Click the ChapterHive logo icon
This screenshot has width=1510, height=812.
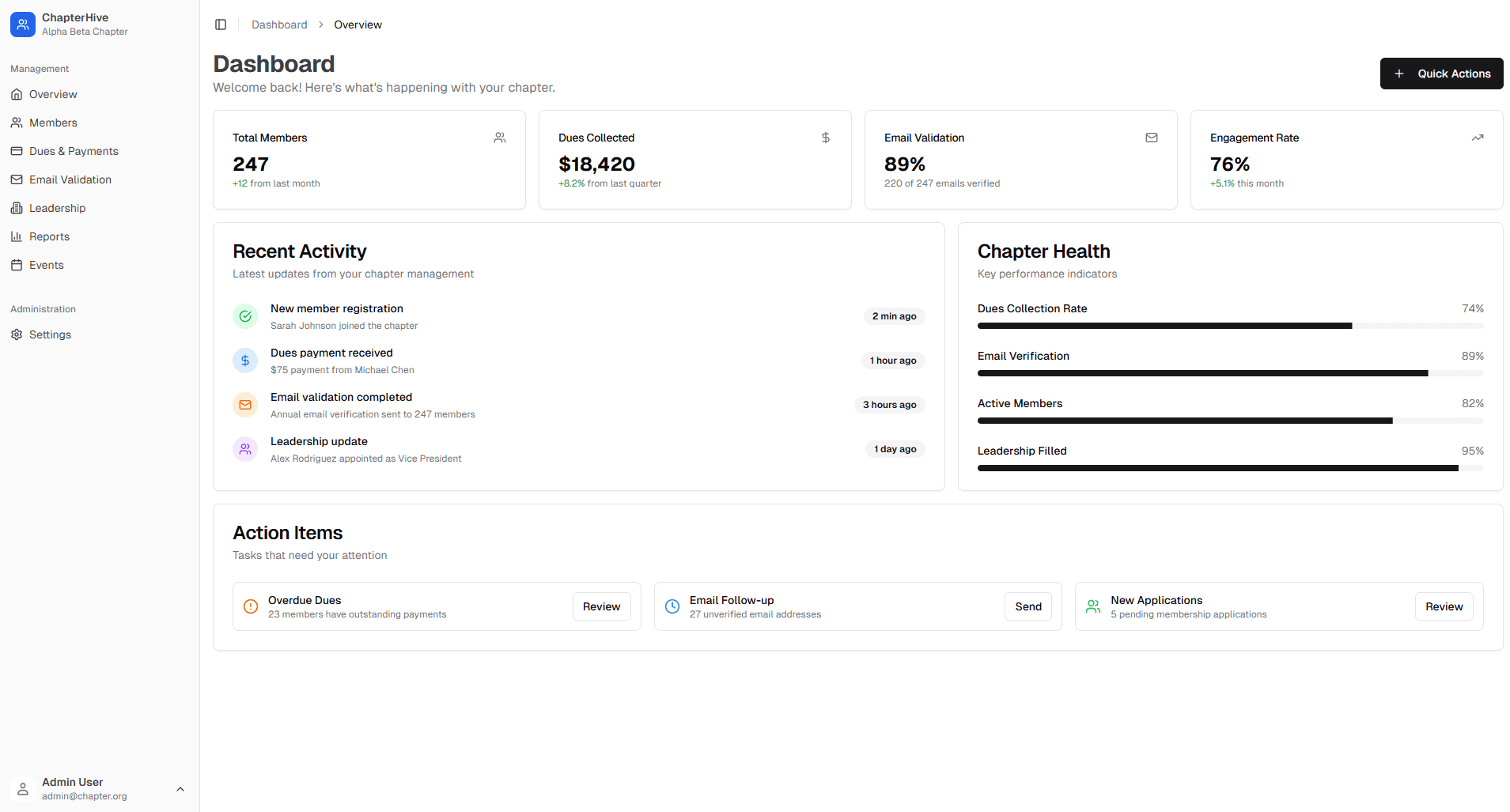22,25
